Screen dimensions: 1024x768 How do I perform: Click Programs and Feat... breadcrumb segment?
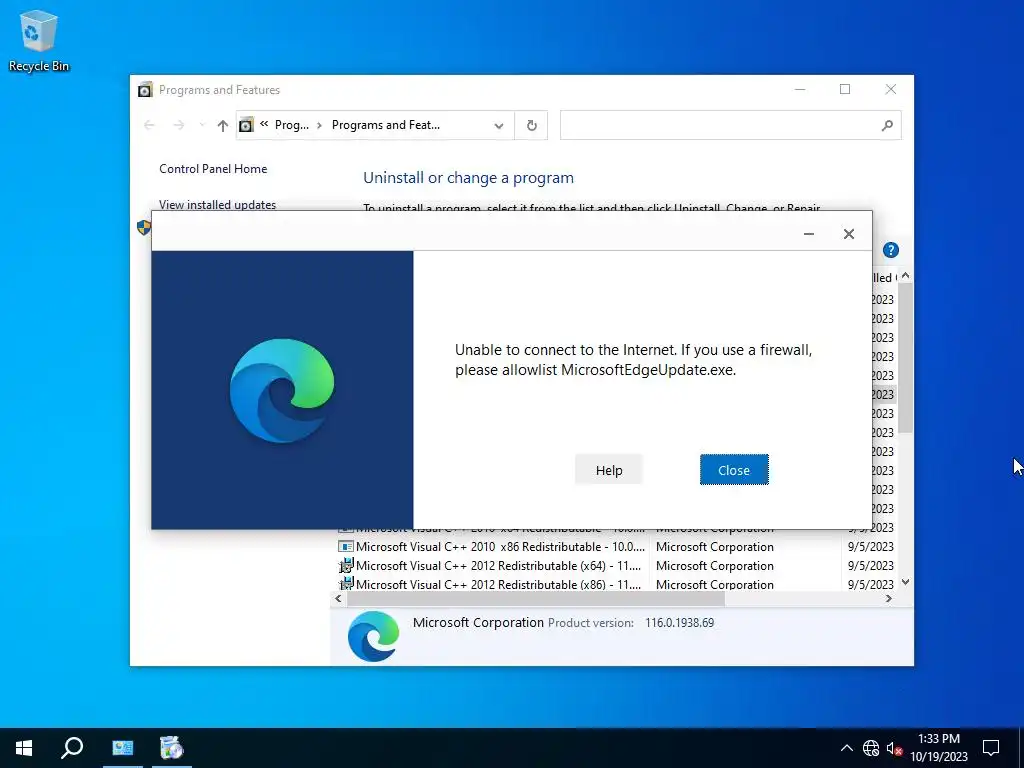point(386,125)
